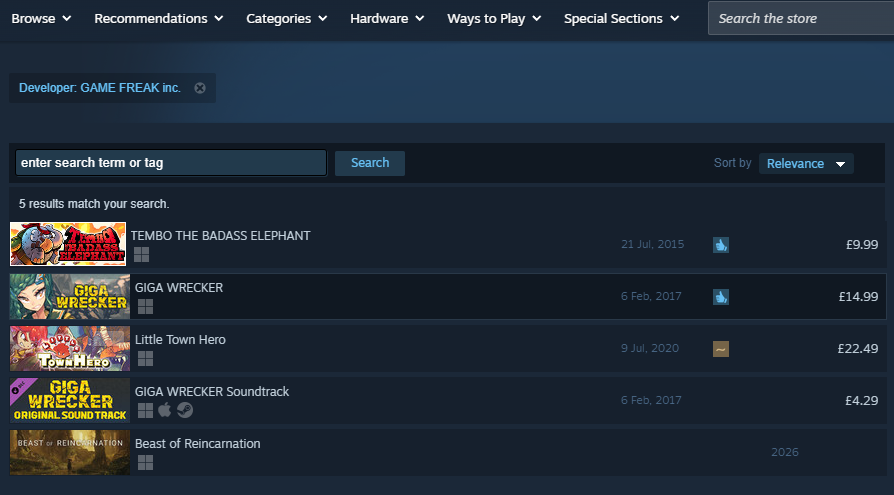
Task: Click the £4.29 price
Action: point(862,400)
